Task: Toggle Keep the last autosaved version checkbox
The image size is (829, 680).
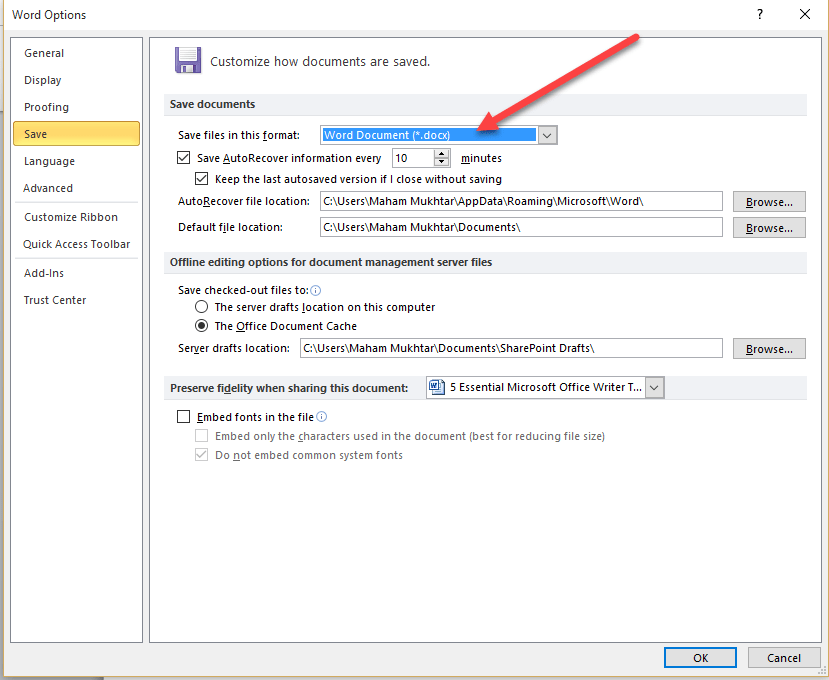Action: 201,179
